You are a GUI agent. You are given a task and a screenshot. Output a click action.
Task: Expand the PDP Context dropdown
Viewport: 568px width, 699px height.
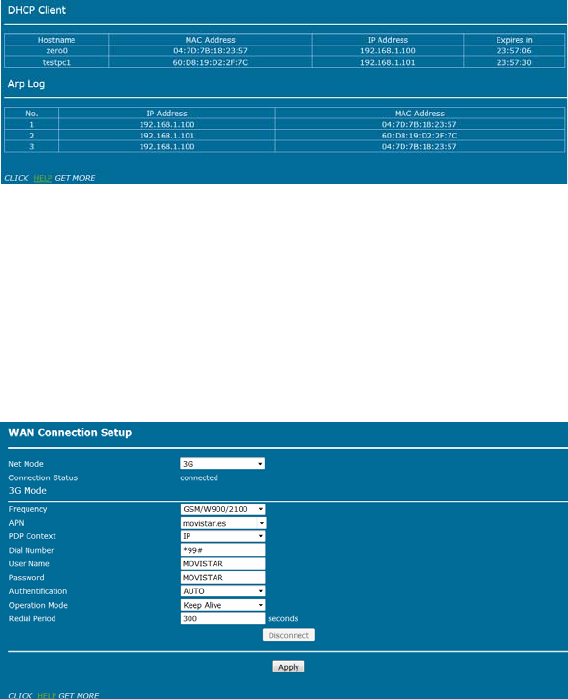(x=223, y=536)
